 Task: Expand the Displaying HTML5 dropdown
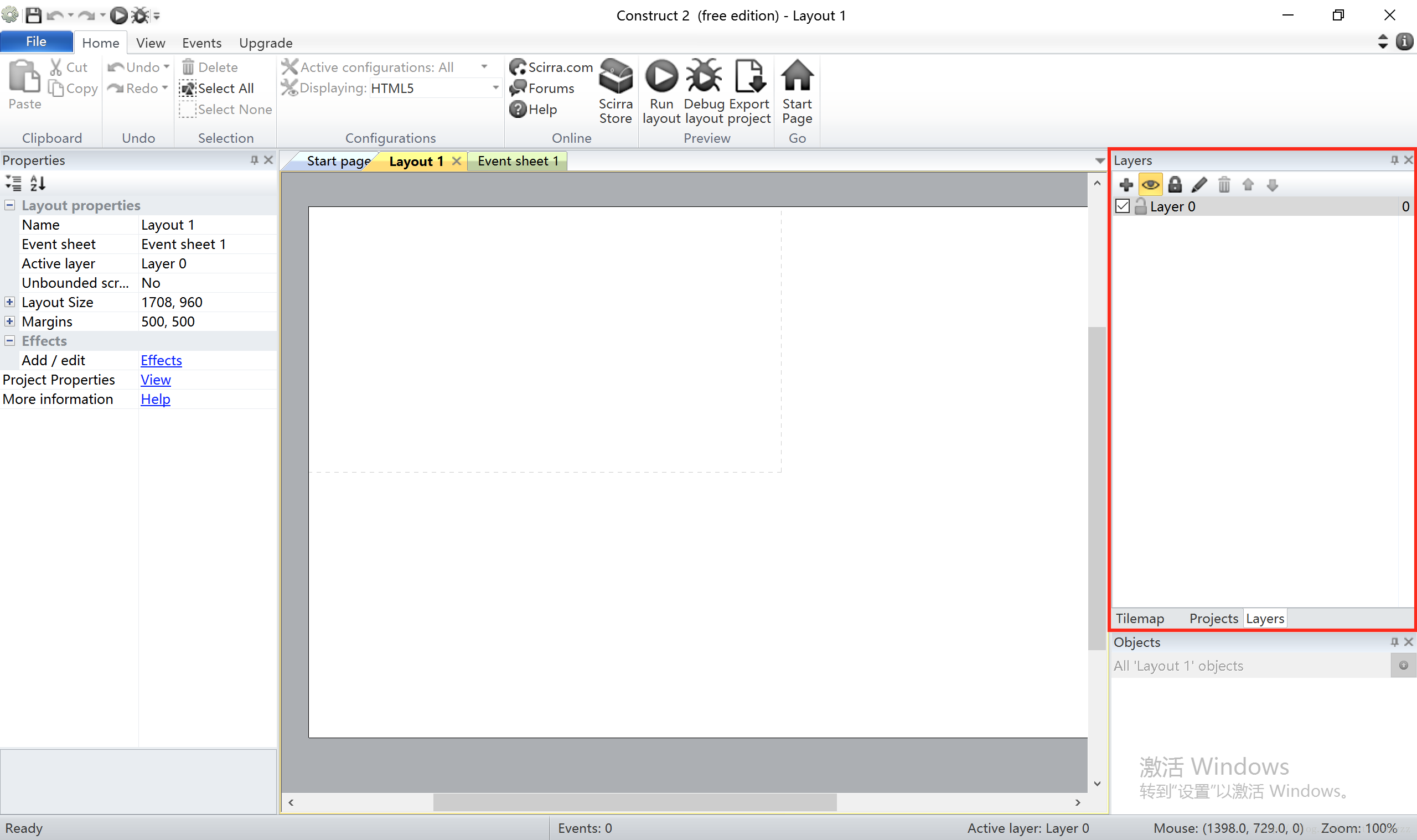[497, 88]
